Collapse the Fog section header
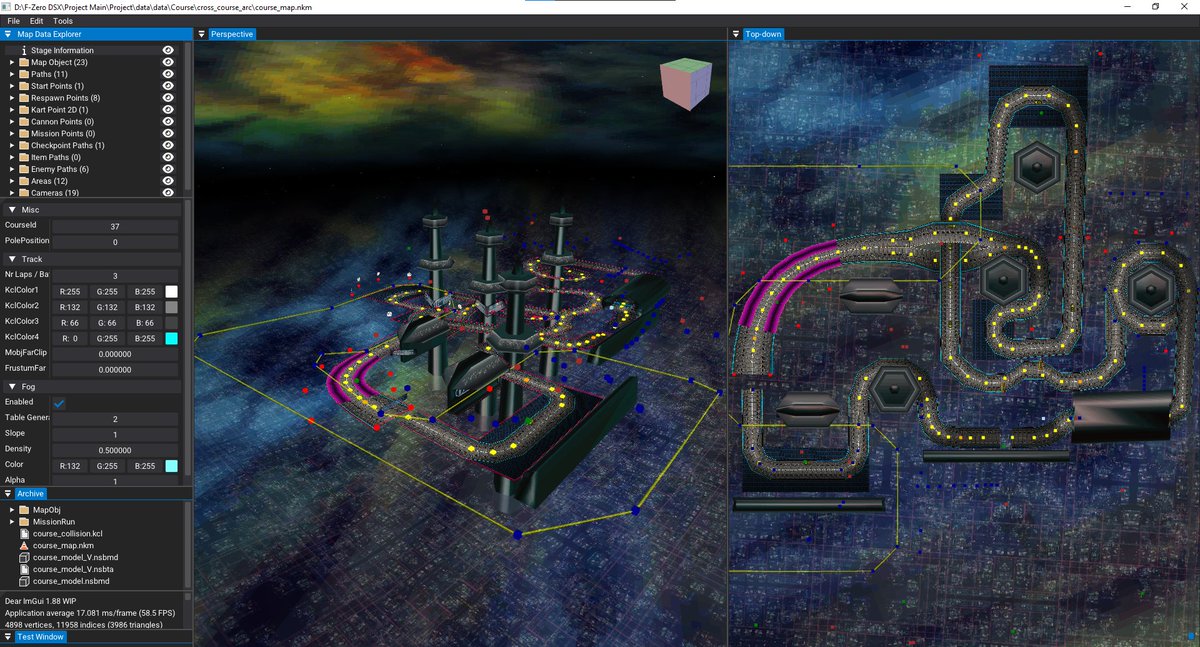This screenshot has height=647, width=1200. (x=92, y=386)
